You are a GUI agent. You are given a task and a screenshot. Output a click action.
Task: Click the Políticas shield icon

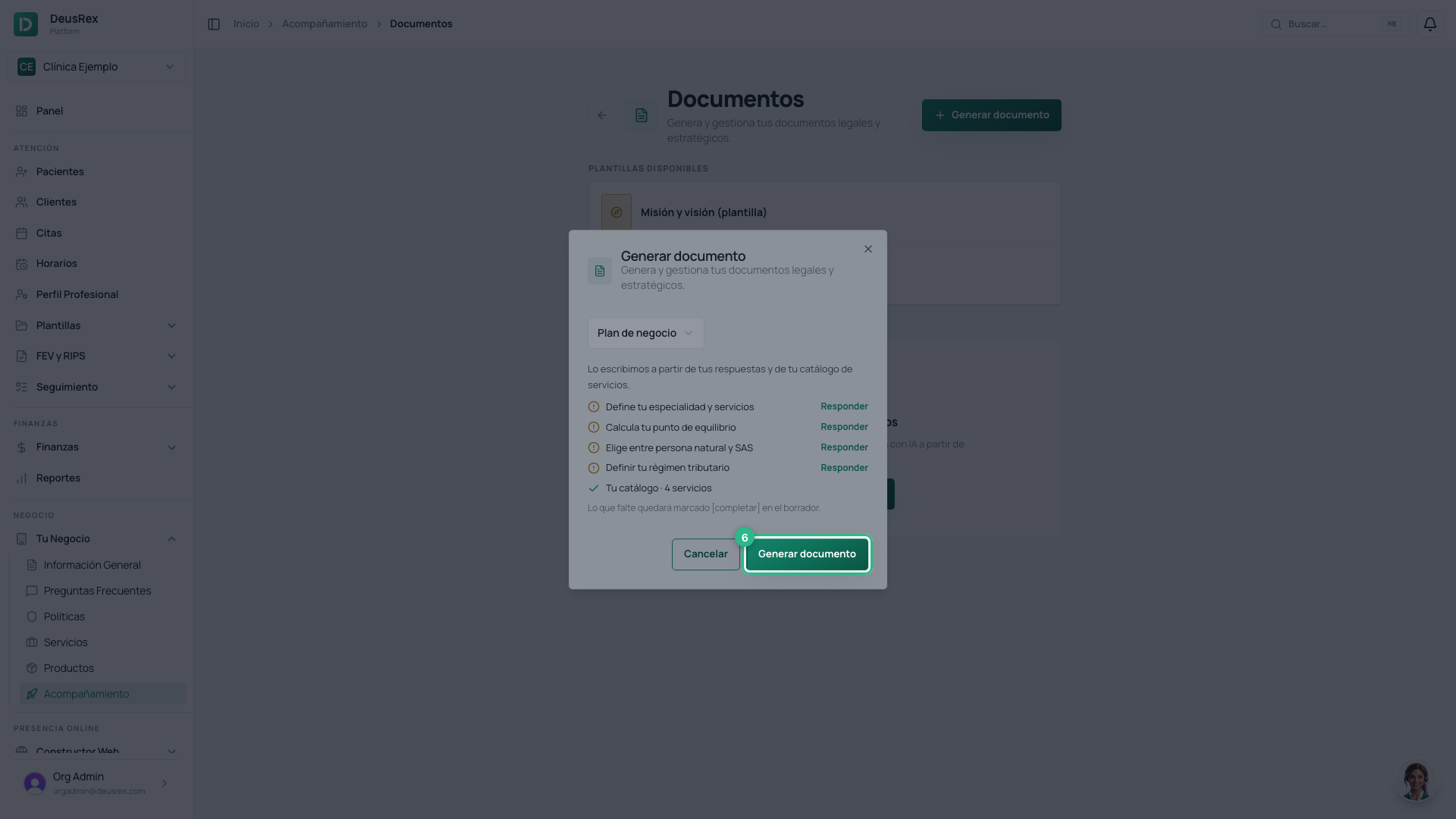tap(32, 617)
